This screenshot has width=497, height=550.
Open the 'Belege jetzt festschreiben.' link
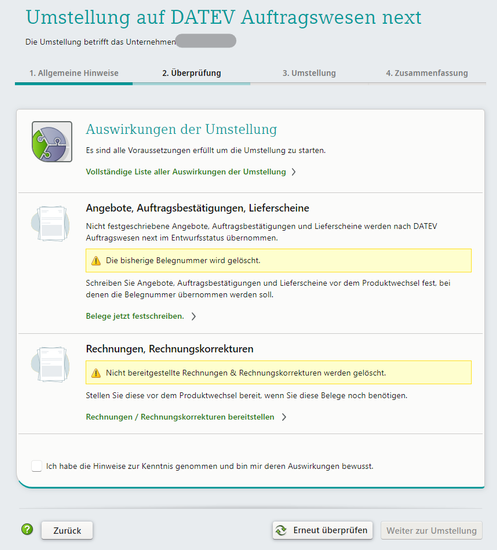135,316
